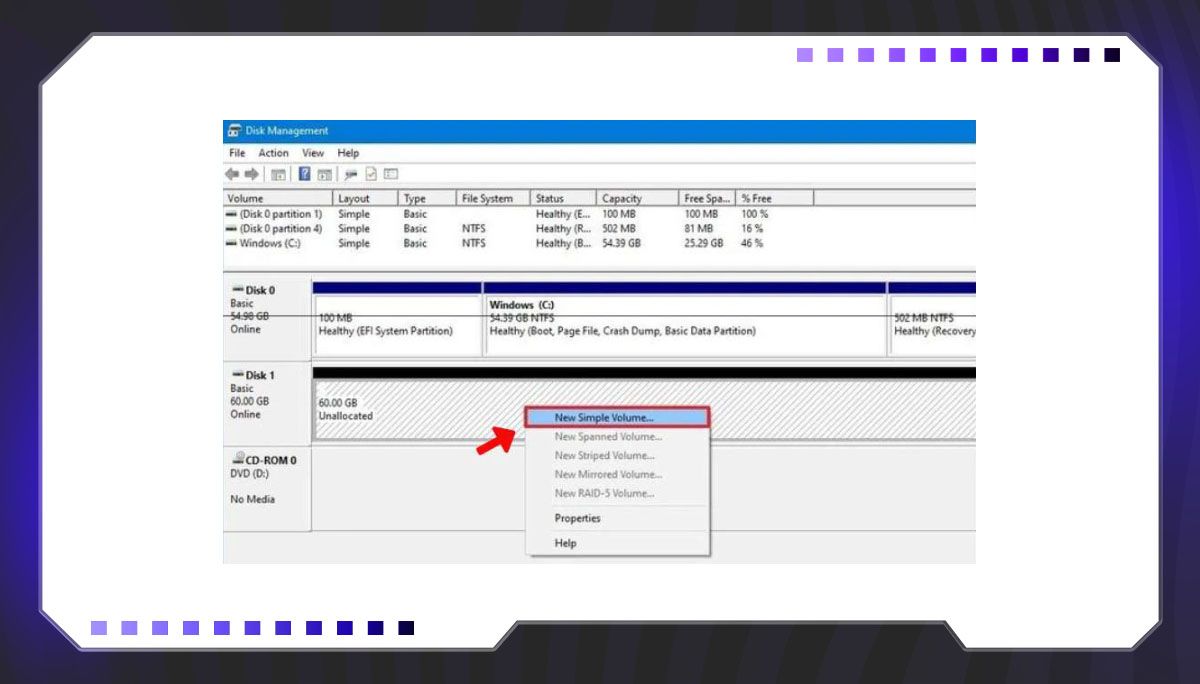1200x684 pixels.
Task: Select the Windows (C:) volume row
Action: tap(269, 243)
